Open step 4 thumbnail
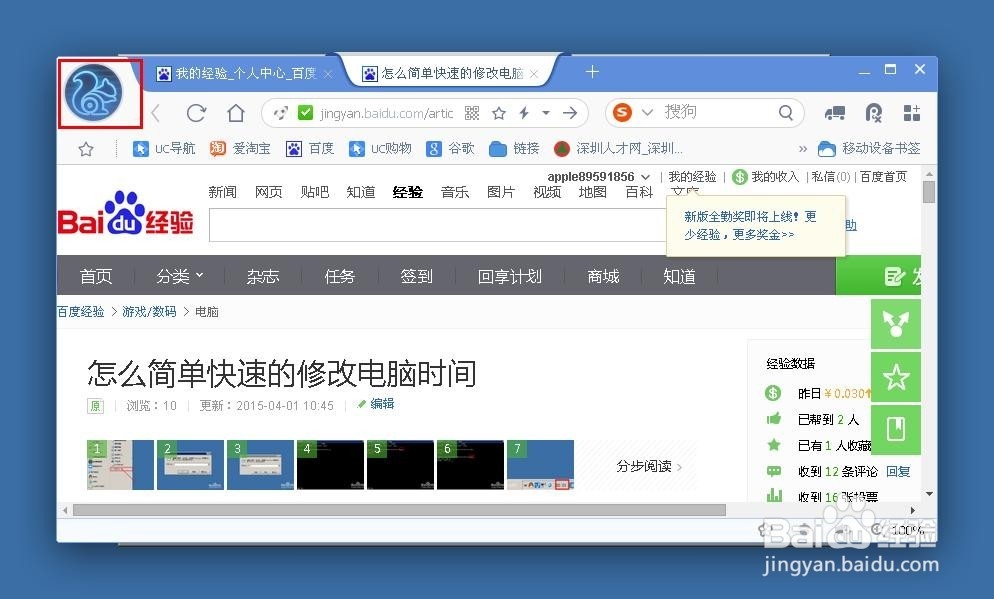 click(330, 465)
